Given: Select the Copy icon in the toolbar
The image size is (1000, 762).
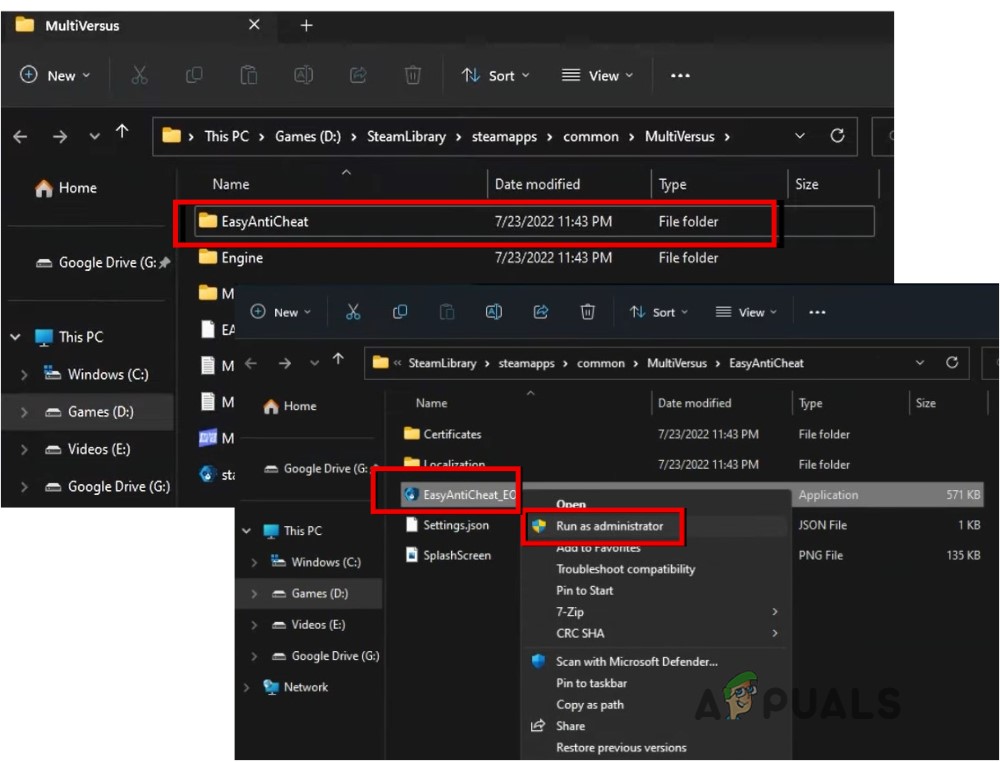Looking at the screenshot, I should click(399, 311).
